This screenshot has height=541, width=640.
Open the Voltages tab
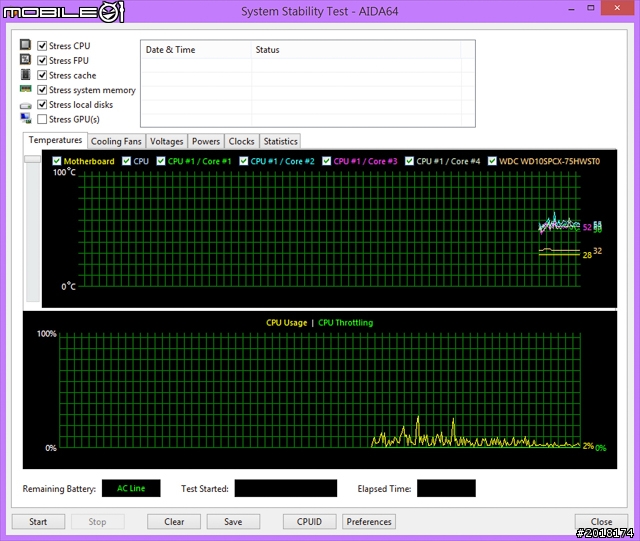click(167, 141)
